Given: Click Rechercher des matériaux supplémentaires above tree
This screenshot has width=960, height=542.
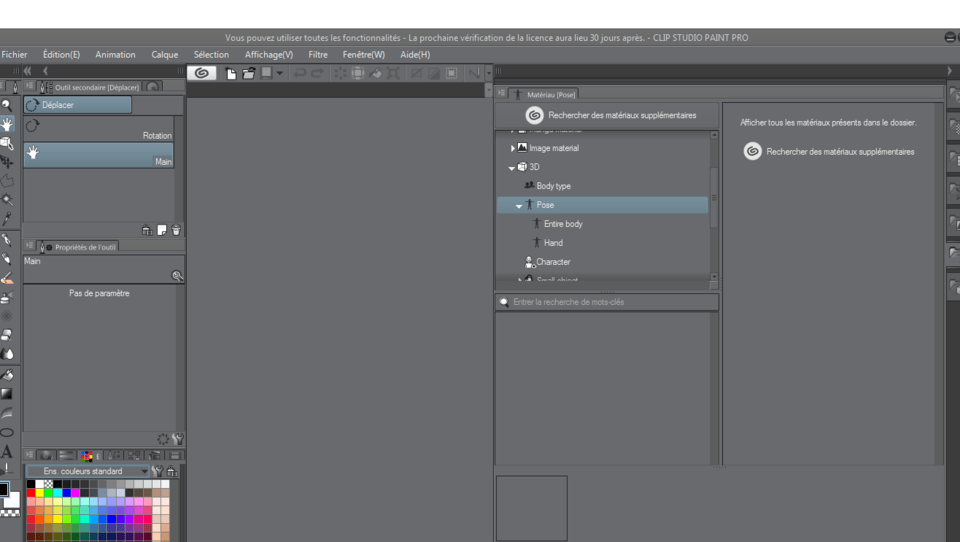Looking at the screenshot, I should pyautogui.click(x=622, y=115).
